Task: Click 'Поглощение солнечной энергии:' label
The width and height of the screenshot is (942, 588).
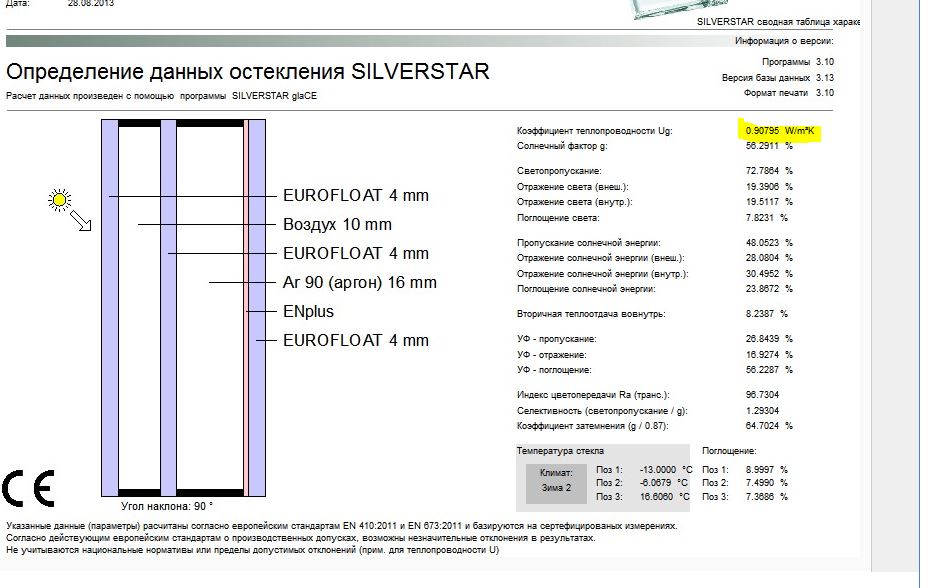Action: click(586, 289)
